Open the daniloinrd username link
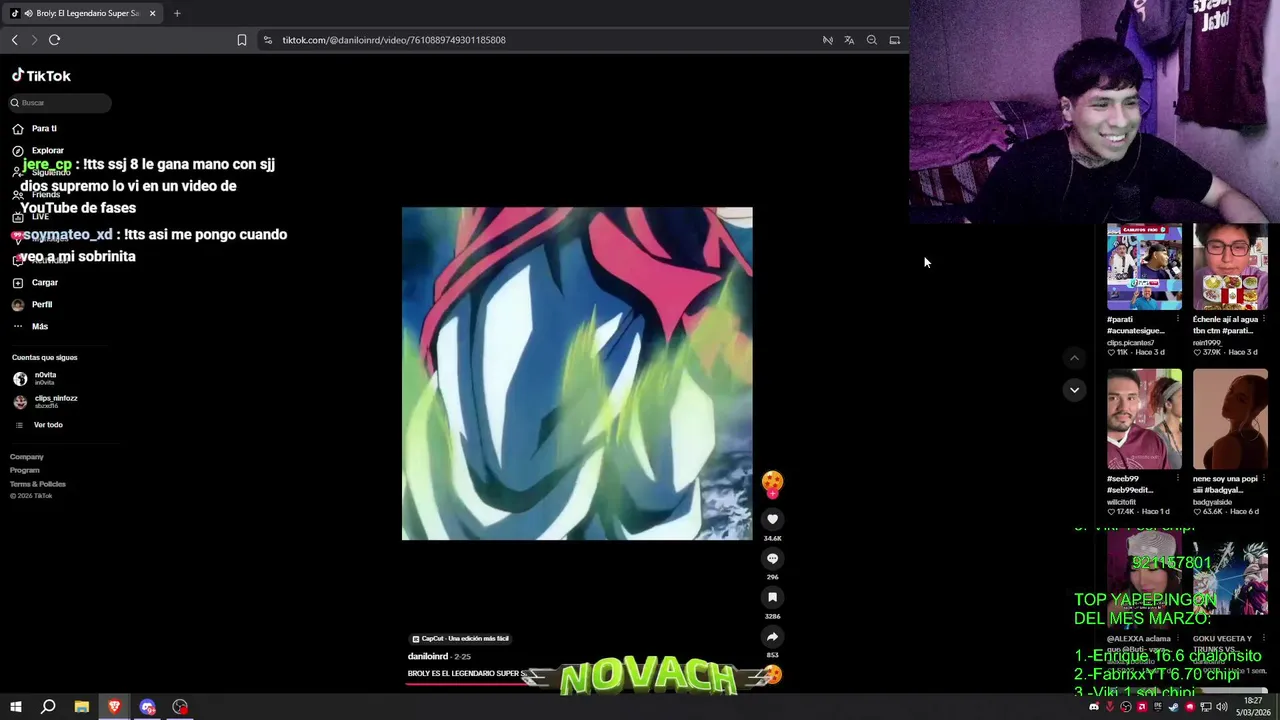This screenshot has height=720, width=1280. click(428, 656)
